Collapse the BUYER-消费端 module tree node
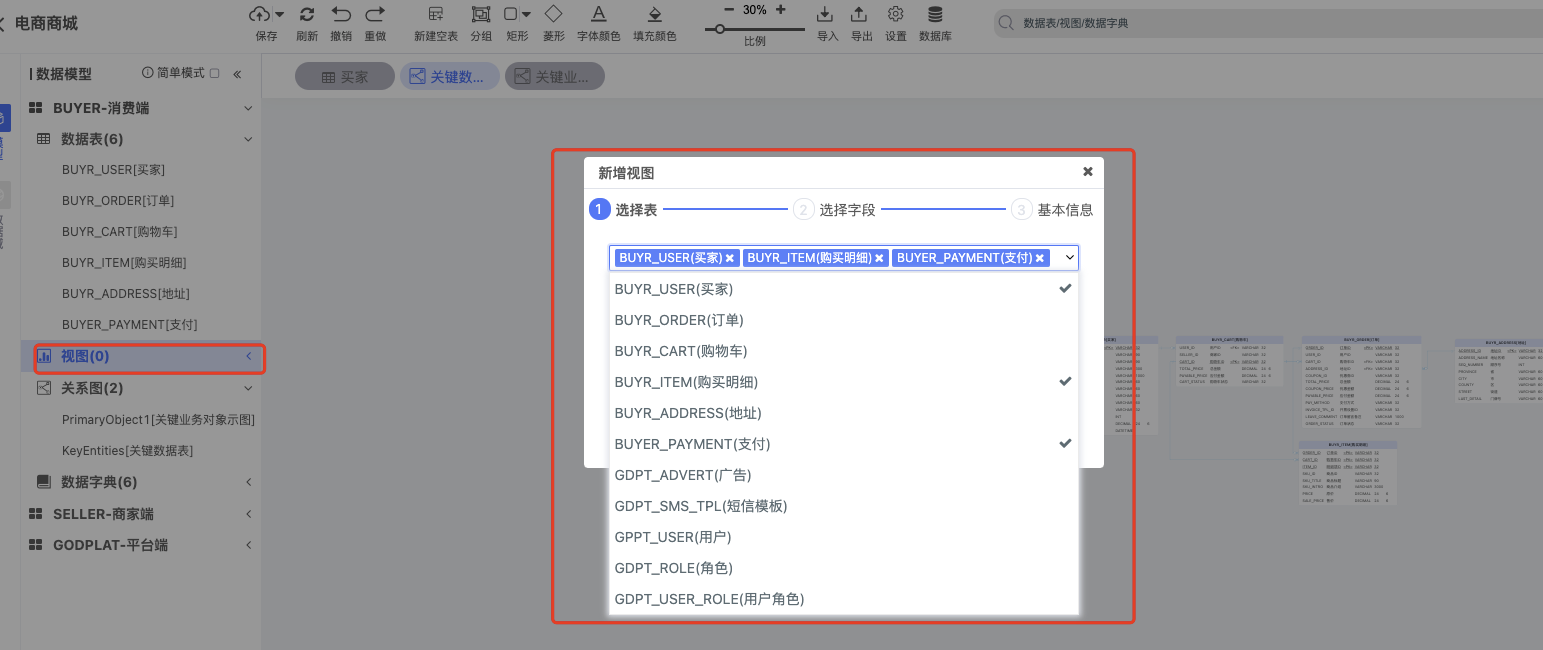The image size is (1543, 650). click(248, 108)
